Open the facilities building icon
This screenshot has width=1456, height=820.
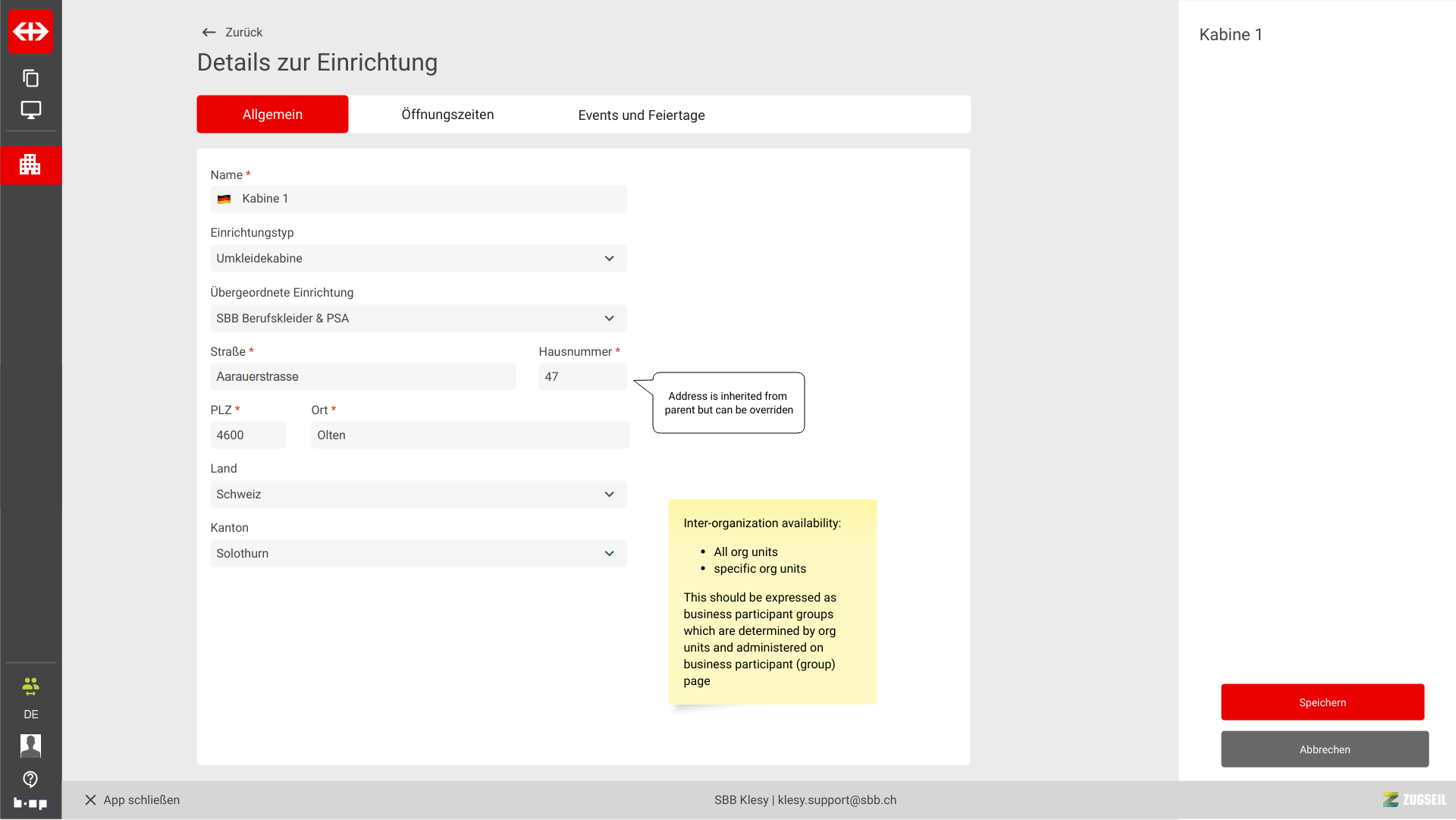pyautogui.click(x=30, y=165)
